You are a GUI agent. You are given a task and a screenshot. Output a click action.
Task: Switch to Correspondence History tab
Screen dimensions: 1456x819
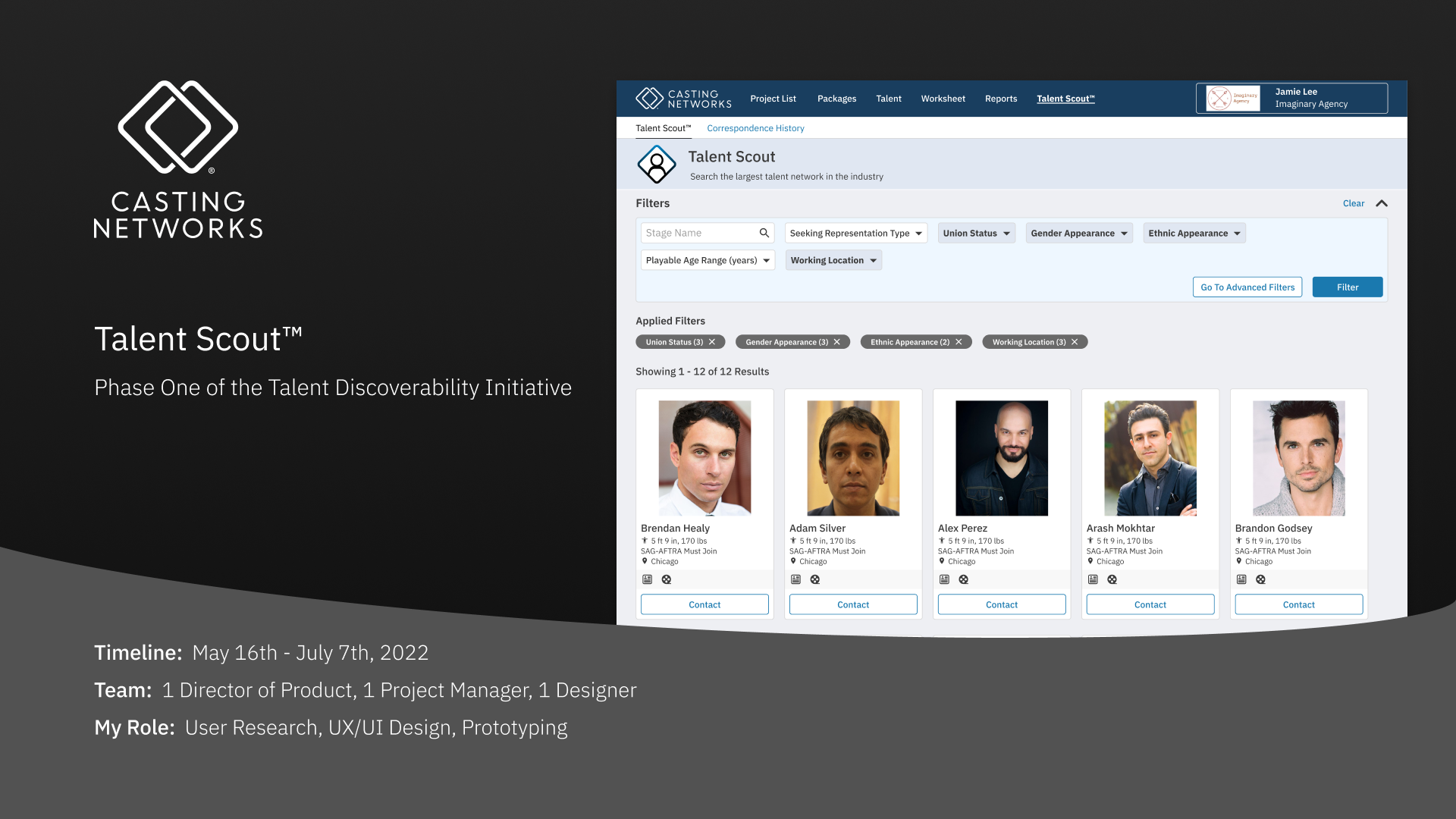click(x=755, y=128)
